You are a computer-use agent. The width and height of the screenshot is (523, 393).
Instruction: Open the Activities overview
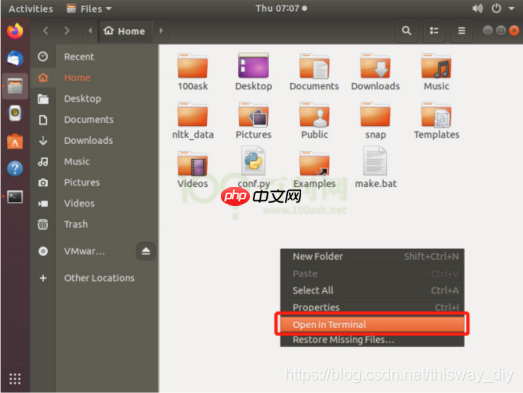(31, 9)
